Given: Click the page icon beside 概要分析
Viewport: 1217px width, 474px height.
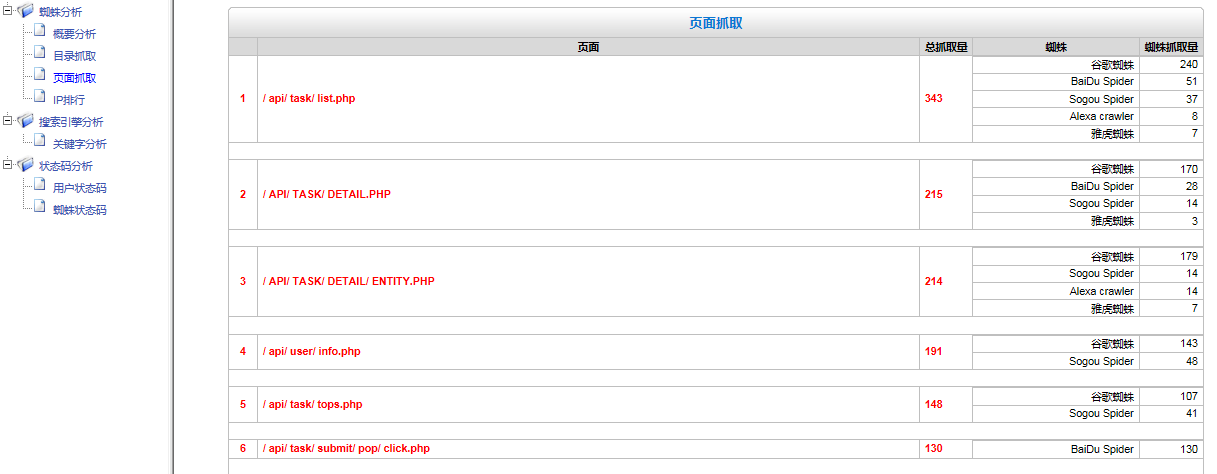Looking at the screenshot, I should click(40, 32).
